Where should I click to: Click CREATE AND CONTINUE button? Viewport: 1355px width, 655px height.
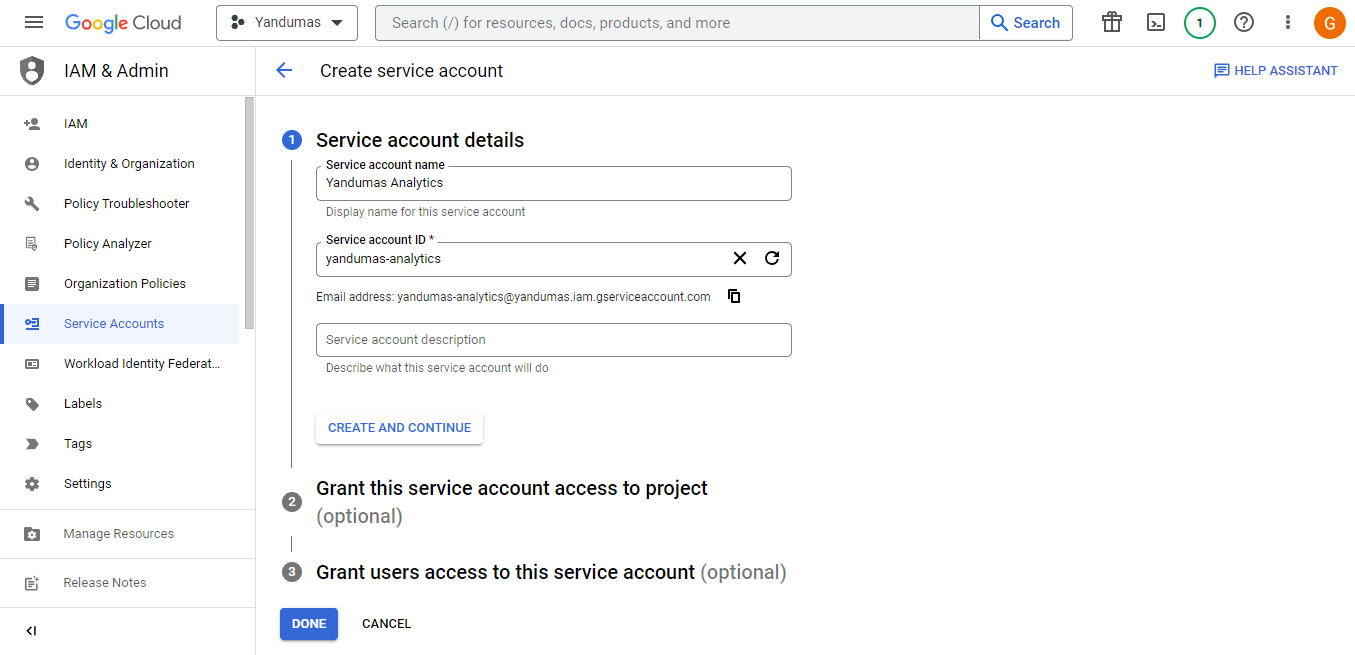click(x=399, y=428)
